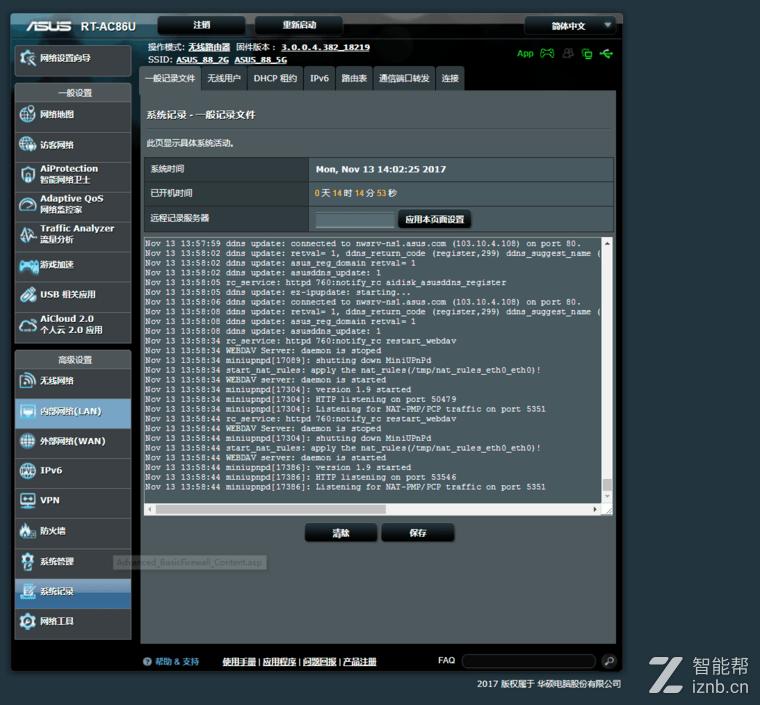This screenshot has height=705, width=760.
Task: Open AiCloud 2.0 cloud icon
Action: [27, 325]
